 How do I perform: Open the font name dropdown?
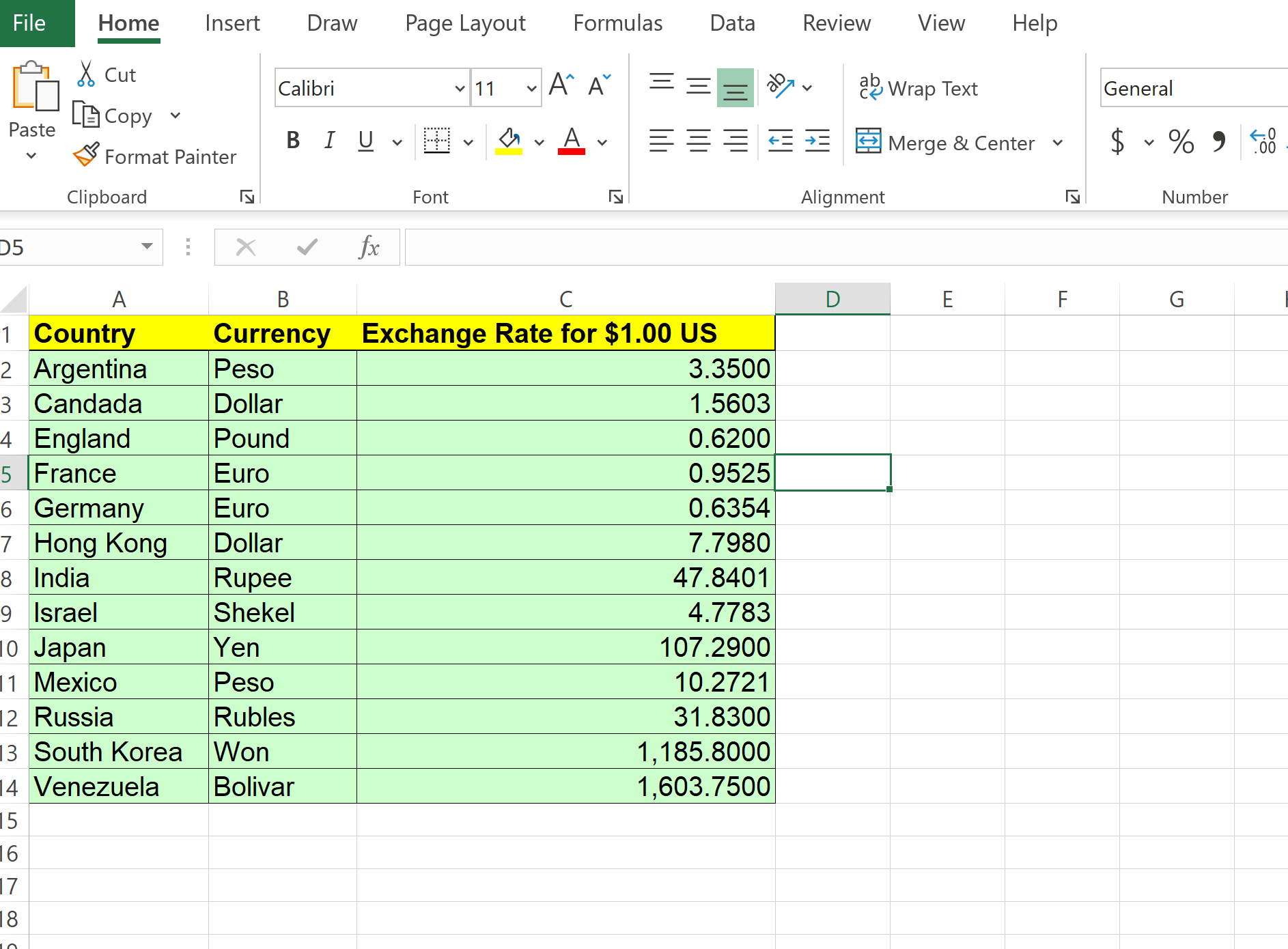pos(459,88)
